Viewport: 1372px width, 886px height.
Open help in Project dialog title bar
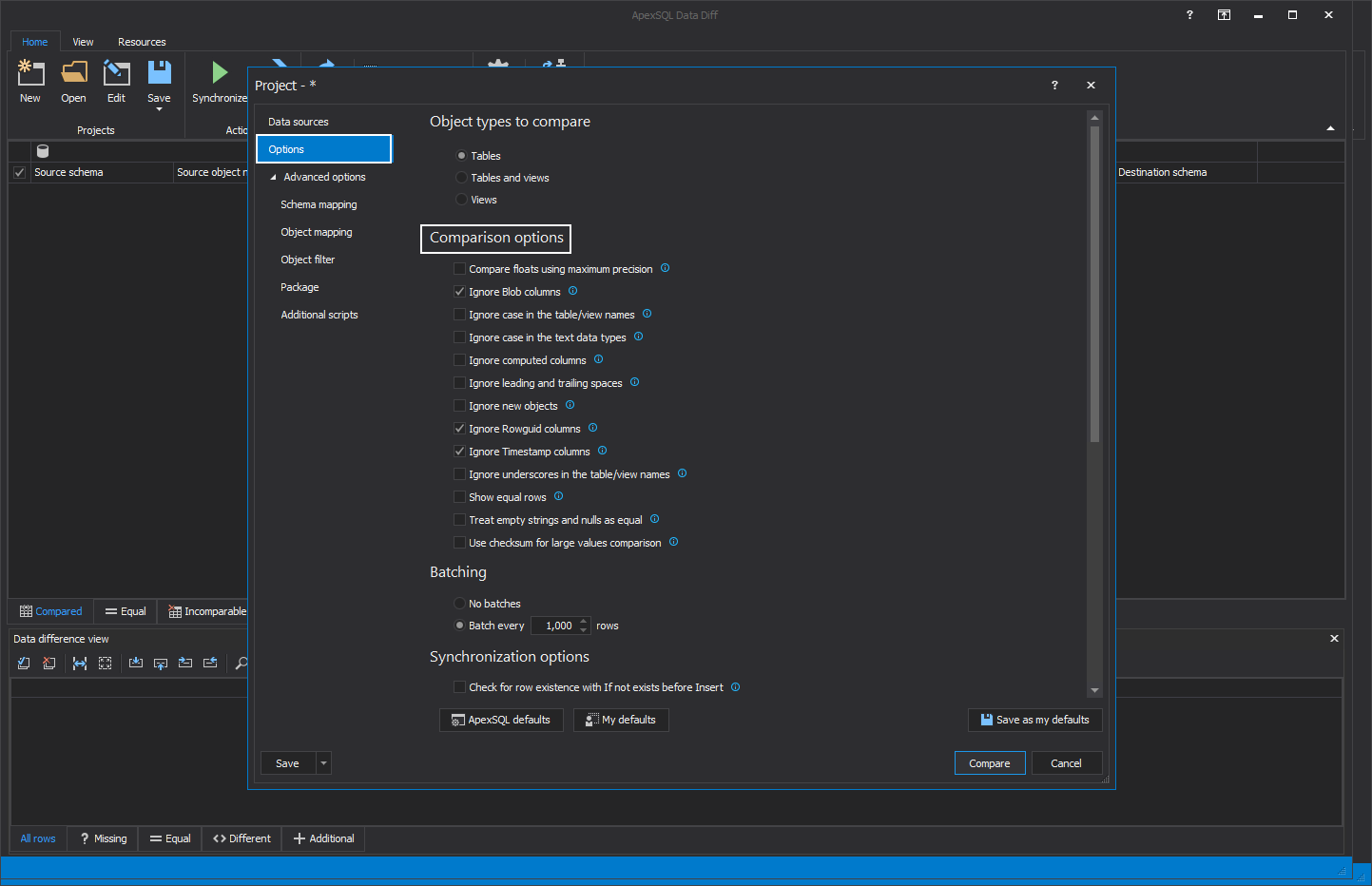(1054, 86)
